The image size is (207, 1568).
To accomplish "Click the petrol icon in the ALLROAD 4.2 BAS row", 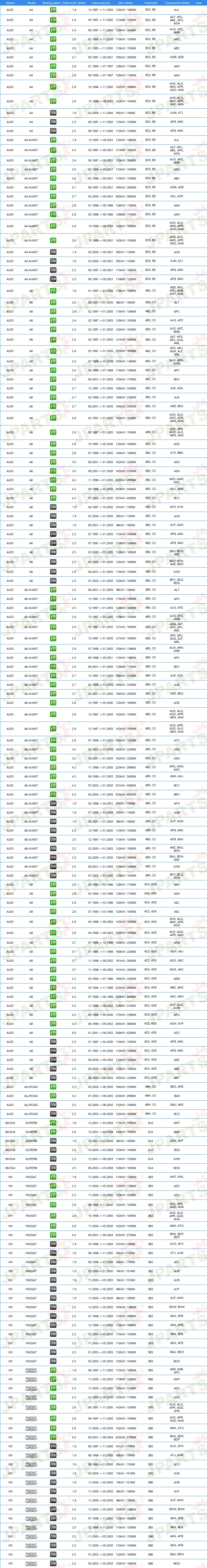I will point(53,1096).
